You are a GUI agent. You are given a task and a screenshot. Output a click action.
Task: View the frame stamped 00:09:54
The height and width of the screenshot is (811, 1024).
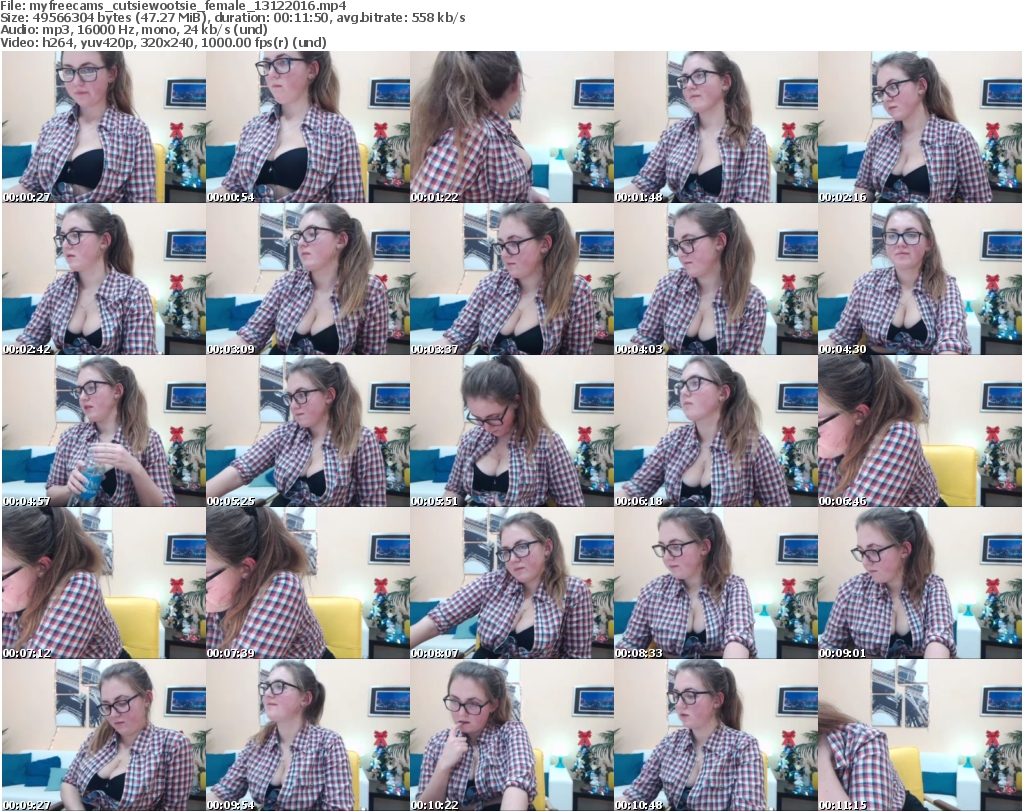(x=308, y=735)
